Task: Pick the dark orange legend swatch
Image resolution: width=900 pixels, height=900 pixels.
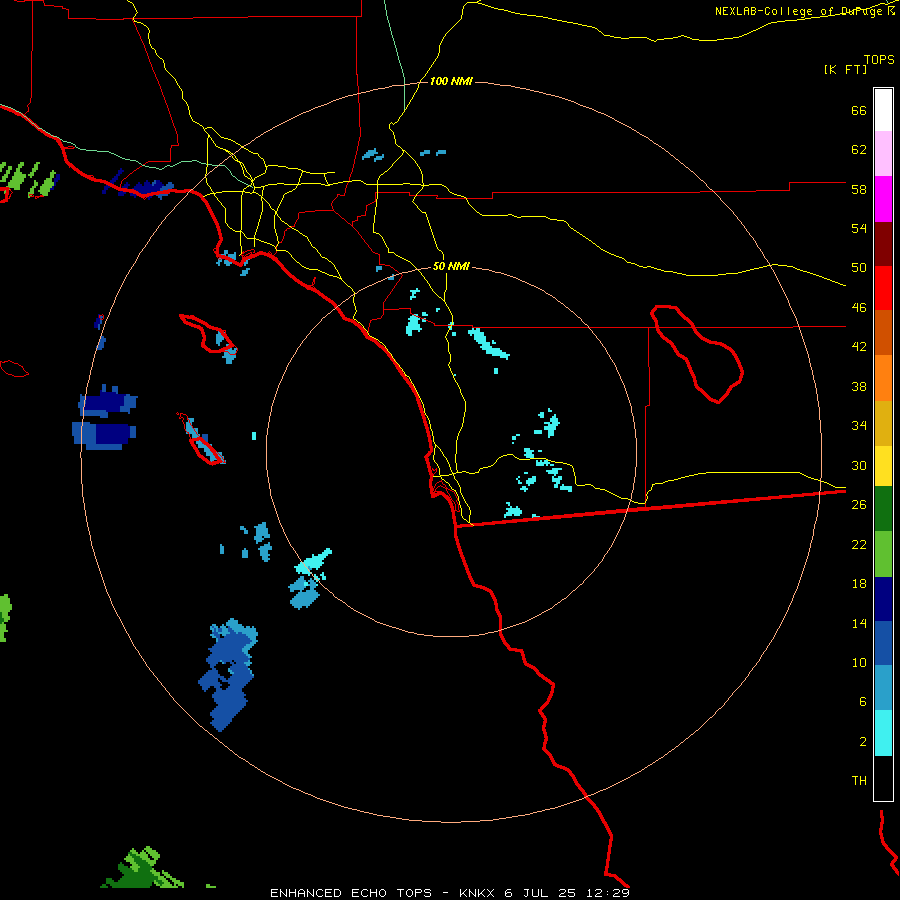Action: 883,332
